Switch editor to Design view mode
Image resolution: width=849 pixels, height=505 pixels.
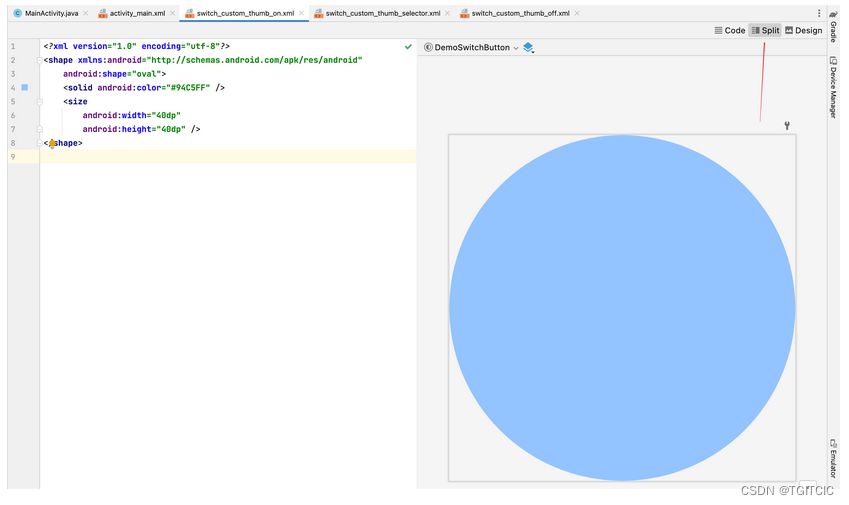pos(804,30)
